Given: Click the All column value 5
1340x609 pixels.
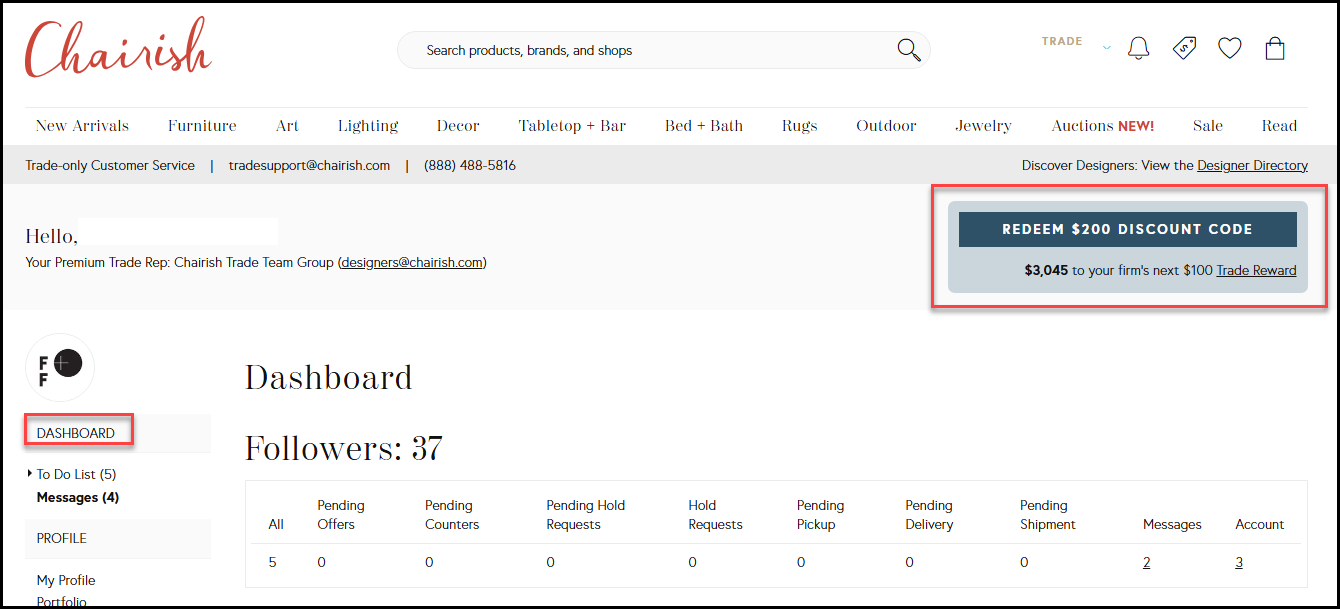Looking at the screenshot, I should [x=272, y=562].
